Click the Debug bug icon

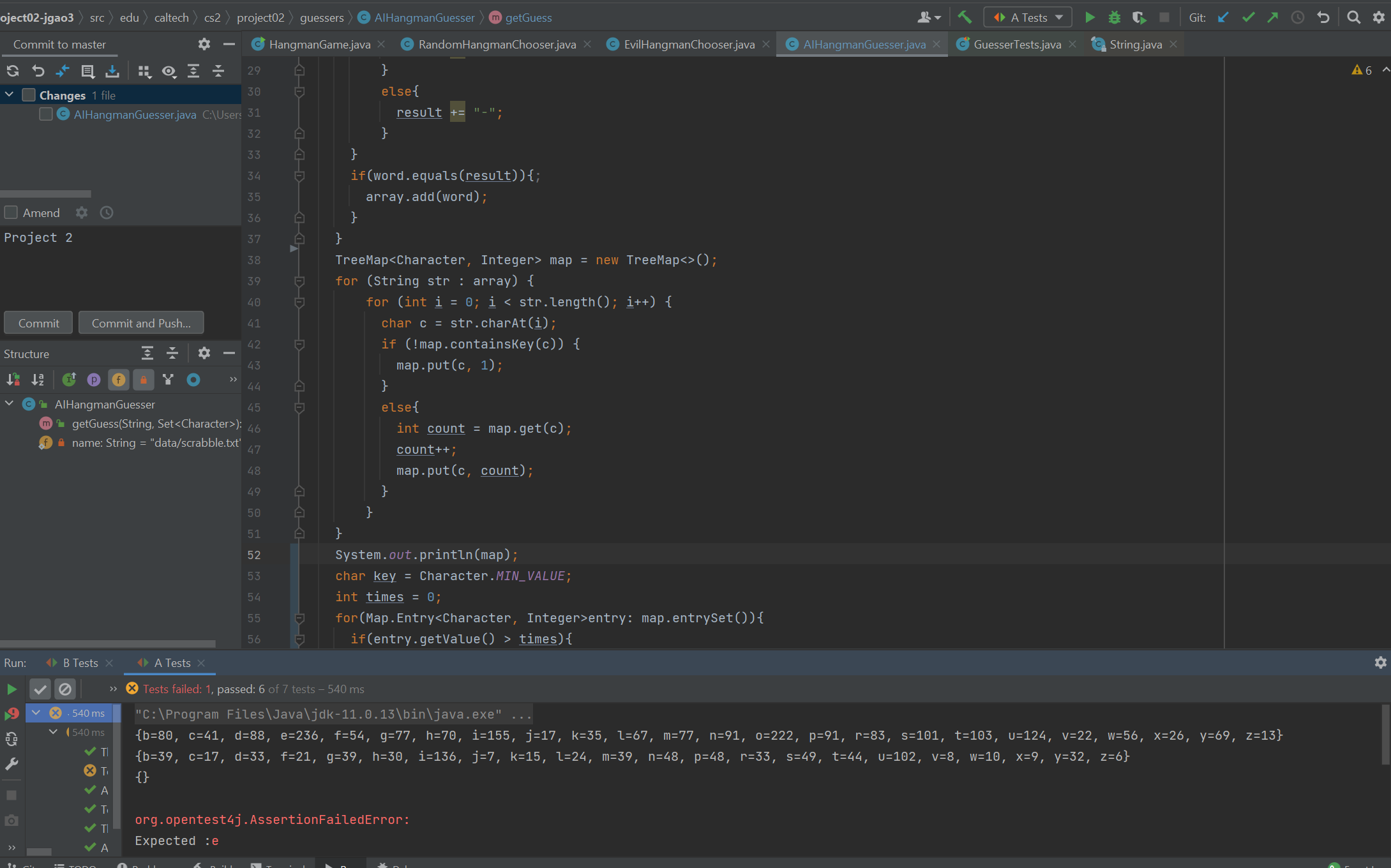tap(1114, 17)
